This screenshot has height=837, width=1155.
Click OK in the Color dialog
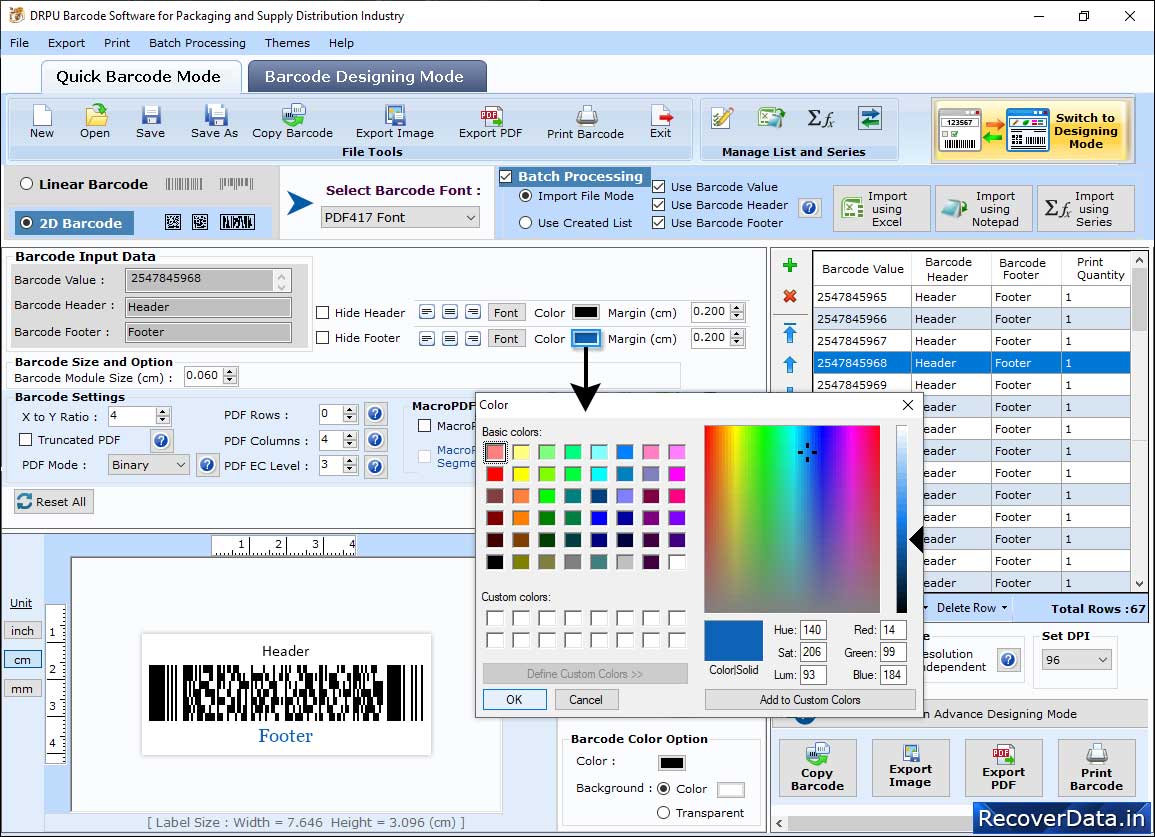pos(514,699)
